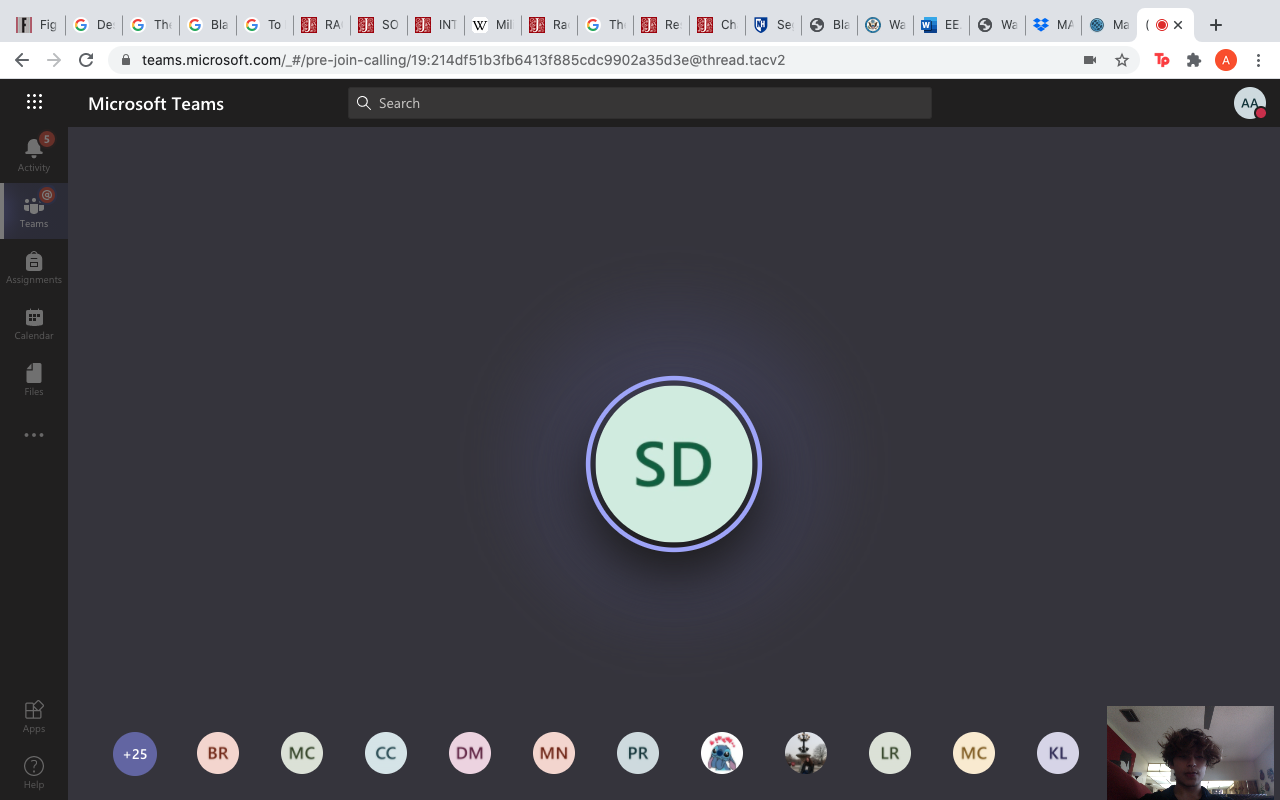Screen dimensions: 1280x800
Task: Switch to the Fig tab
Action: [36, 25]
